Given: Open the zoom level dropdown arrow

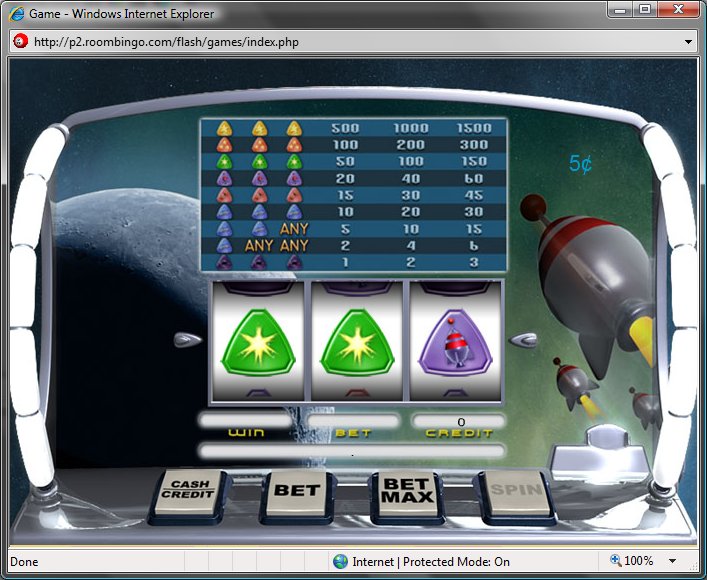Looking at the screenshot, I should coord(673,562).
